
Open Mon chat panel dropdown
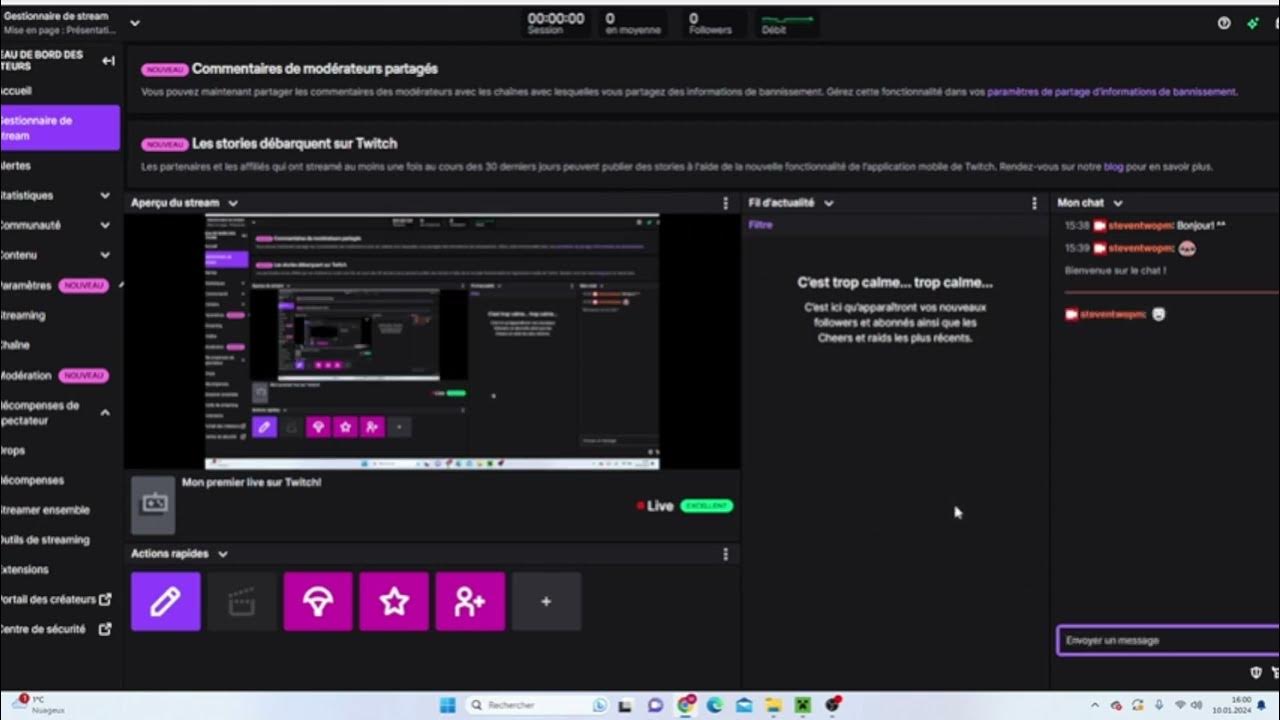(x=1118, y=203)
